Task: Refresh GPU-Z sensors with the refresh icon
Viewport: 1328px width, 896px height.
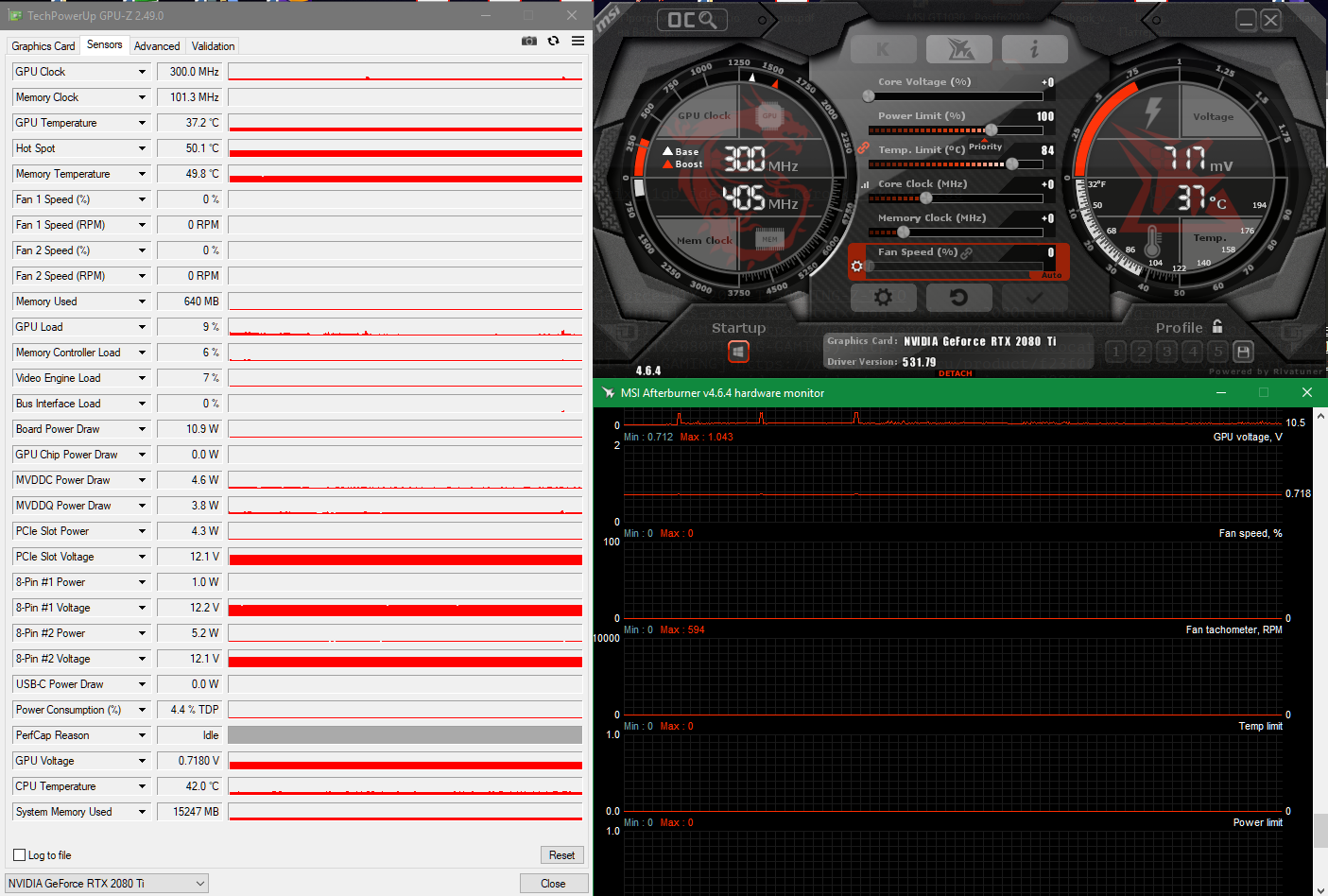Action: (553, 41)
